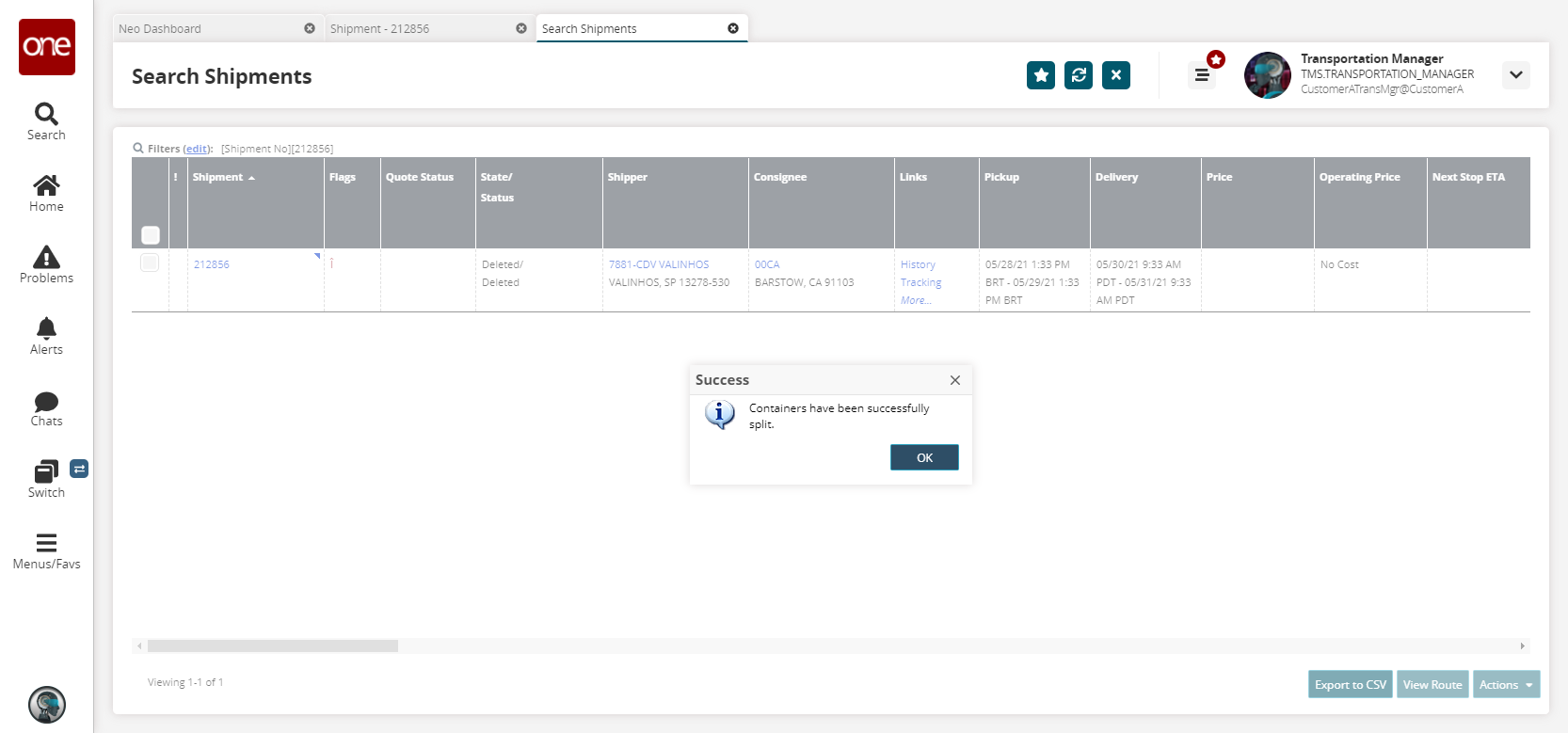Open shipper 7881-CDV VALINHOS link

tap(659, 264)
